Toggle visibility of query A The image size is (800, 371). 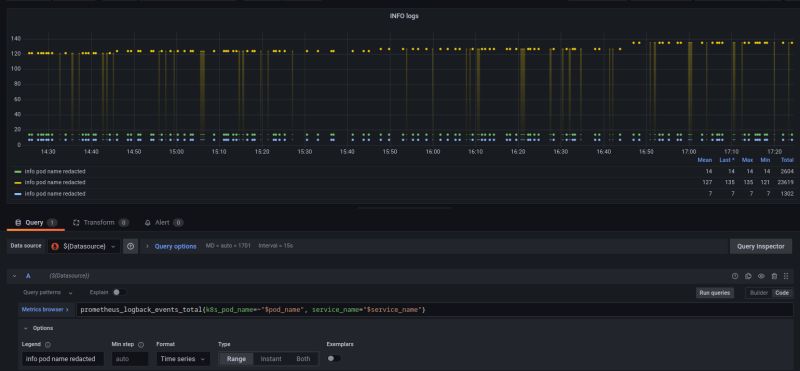pyautogui.click(x=761, y=276)
